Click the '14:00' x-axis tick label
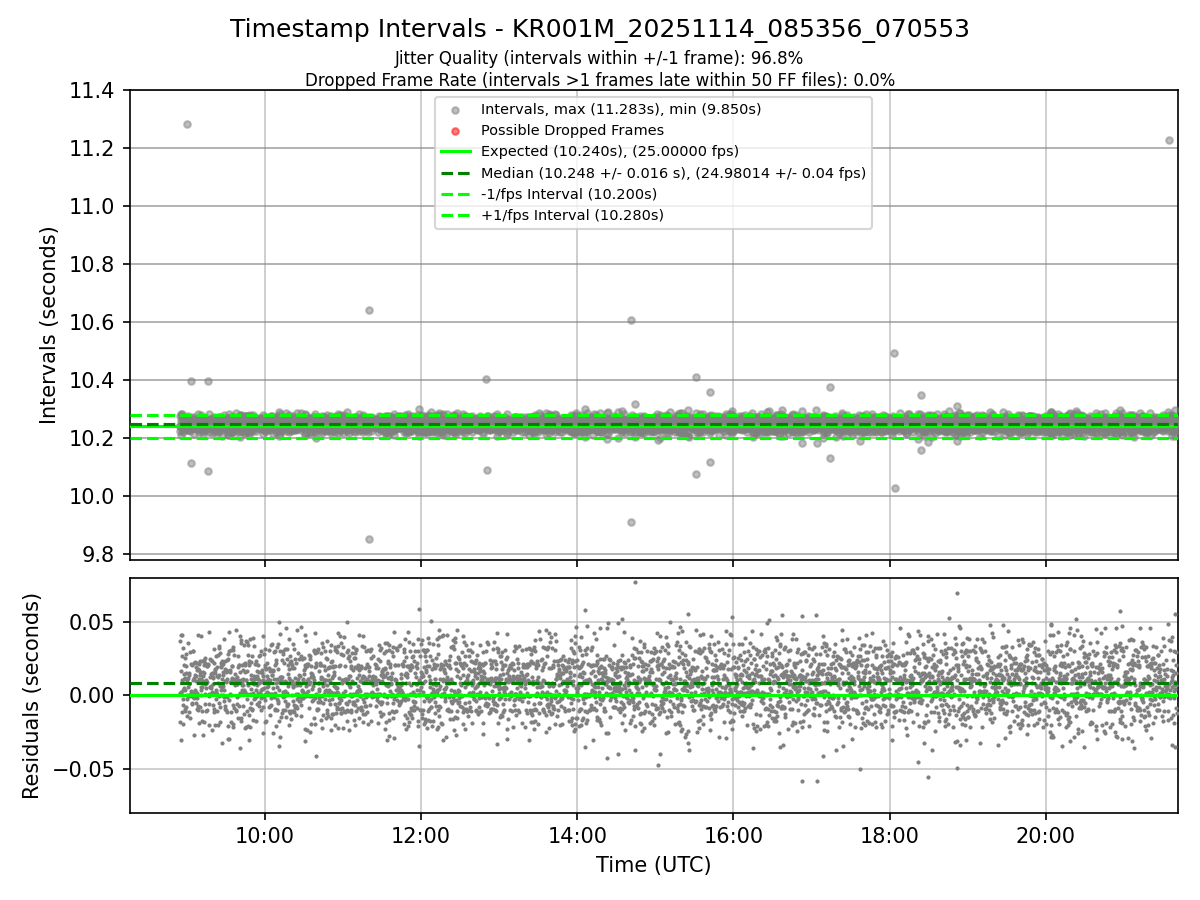The width and height of the screenshot is (1200, 900). 577,835
